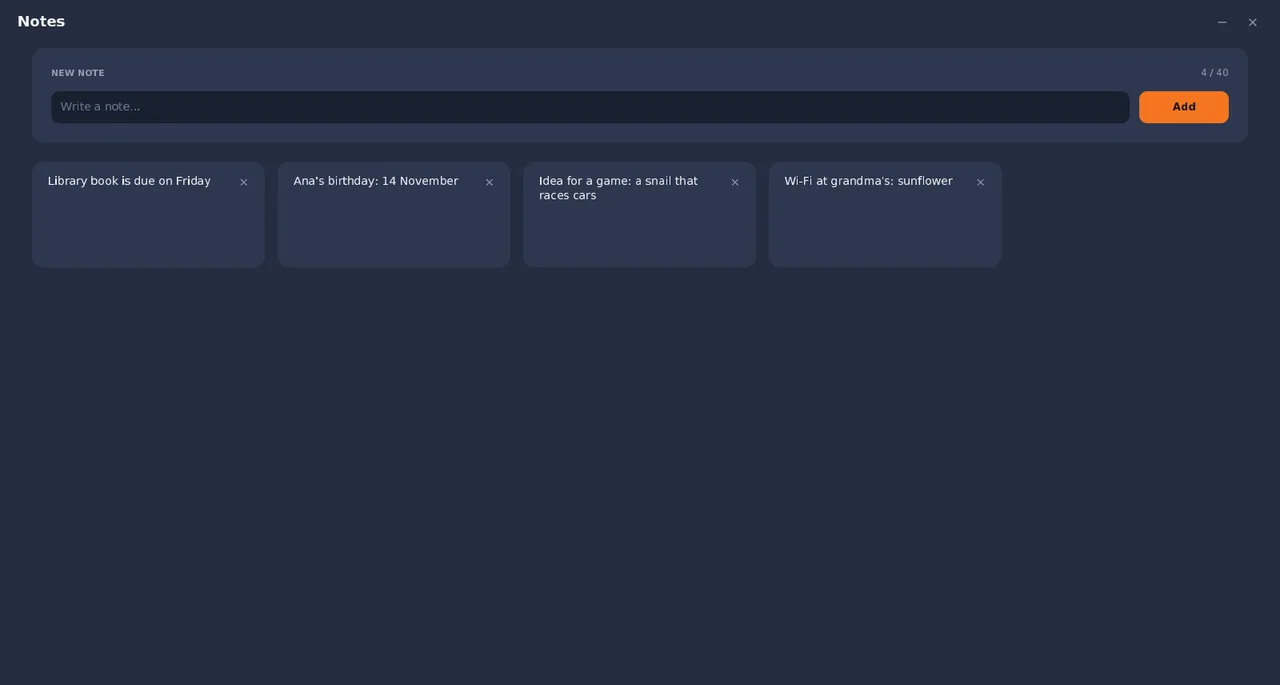Click the "Ana's birthday: 14 November" text
The height and width of the screenshot is (685, 1280).
(376, 181)
